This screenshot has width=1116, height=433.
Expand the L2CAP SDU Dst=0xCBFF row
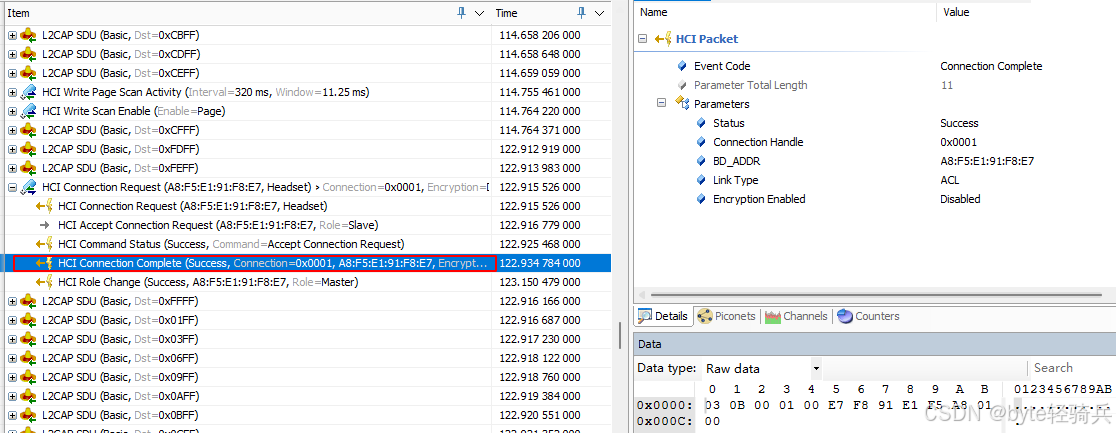click(12, 35)
